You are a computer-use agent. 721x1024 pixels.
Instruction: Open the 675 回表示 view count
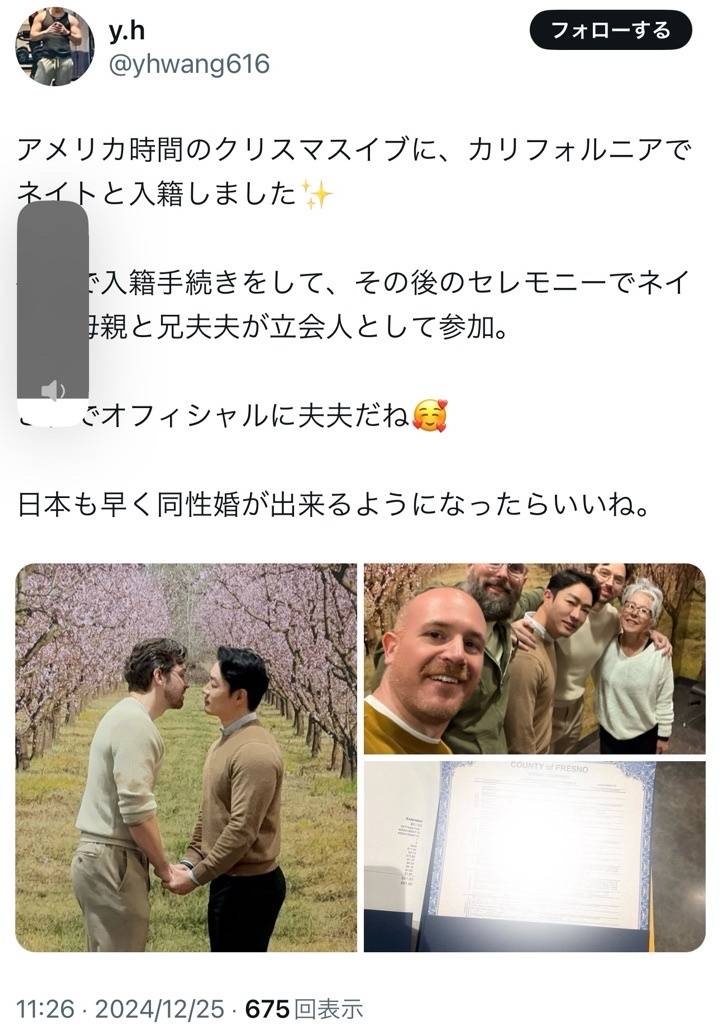pos(304,1008)
